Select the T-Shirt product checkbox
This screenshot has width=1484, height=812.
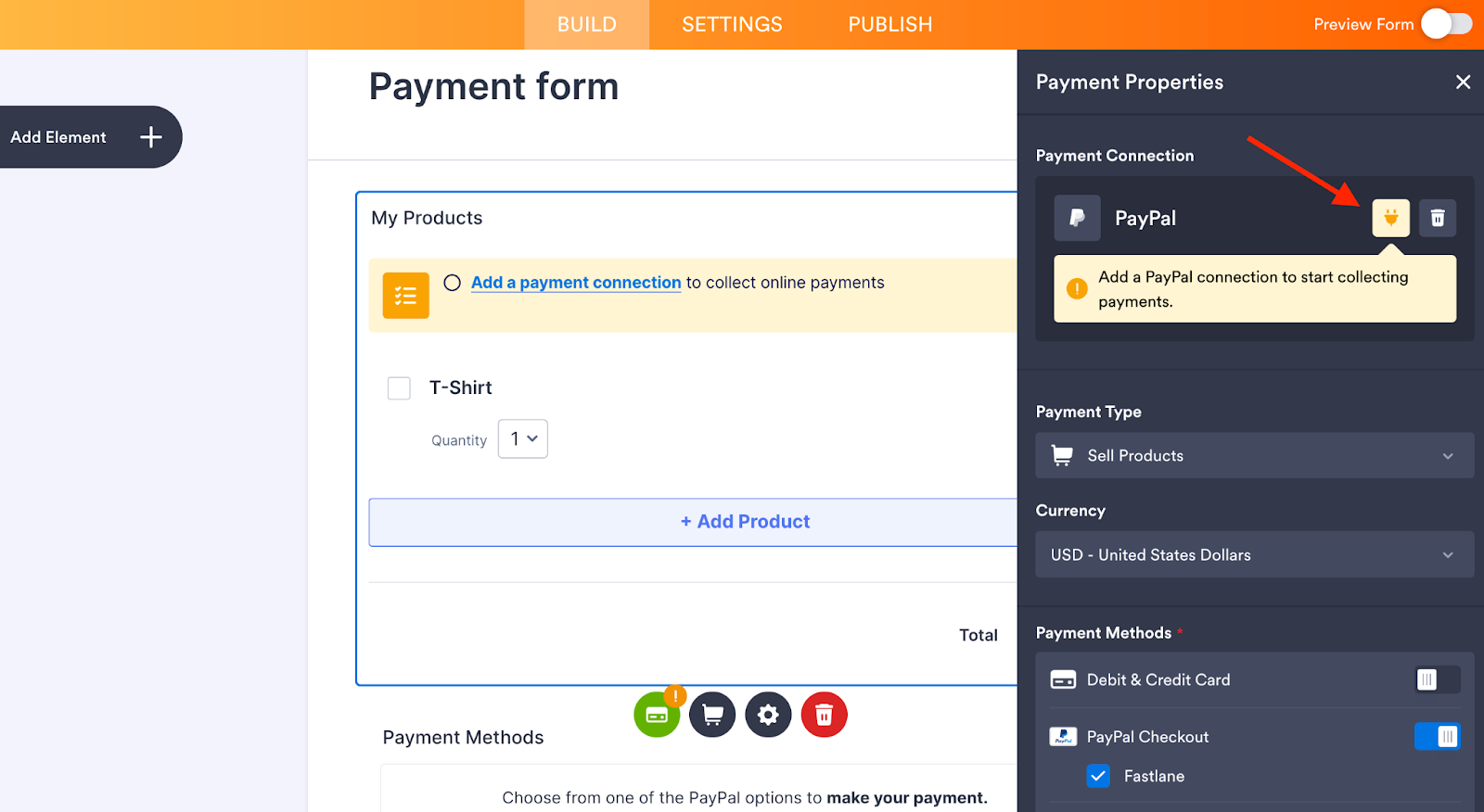click(399, 387)
